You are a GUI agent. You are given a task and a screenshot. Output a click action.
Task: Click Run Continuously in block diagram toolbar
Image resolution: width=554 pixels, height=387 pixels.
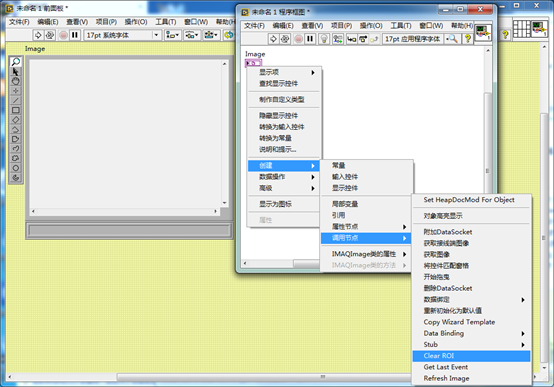(285, 39)
